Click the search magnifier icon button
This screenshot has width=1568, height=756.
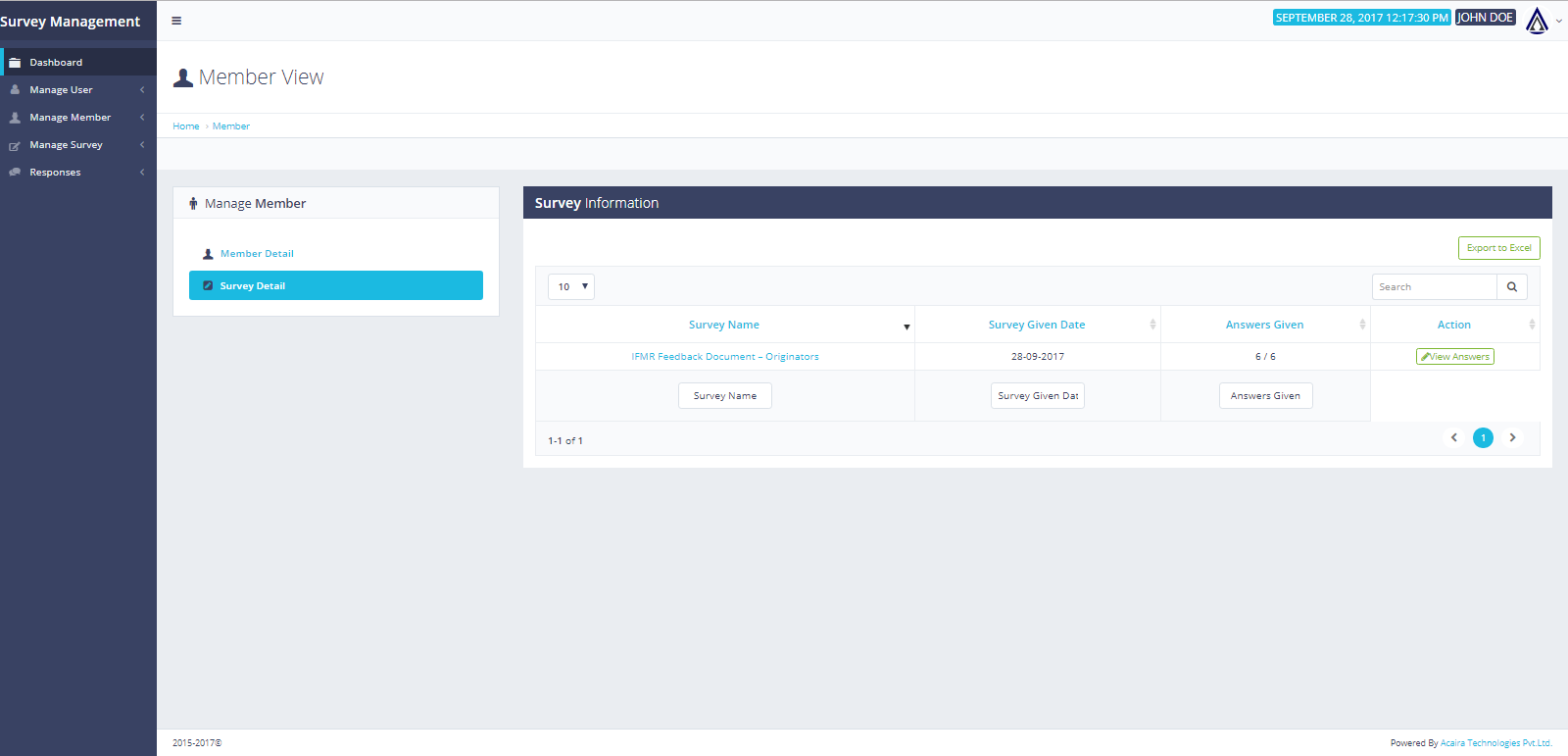(1511, 287)
